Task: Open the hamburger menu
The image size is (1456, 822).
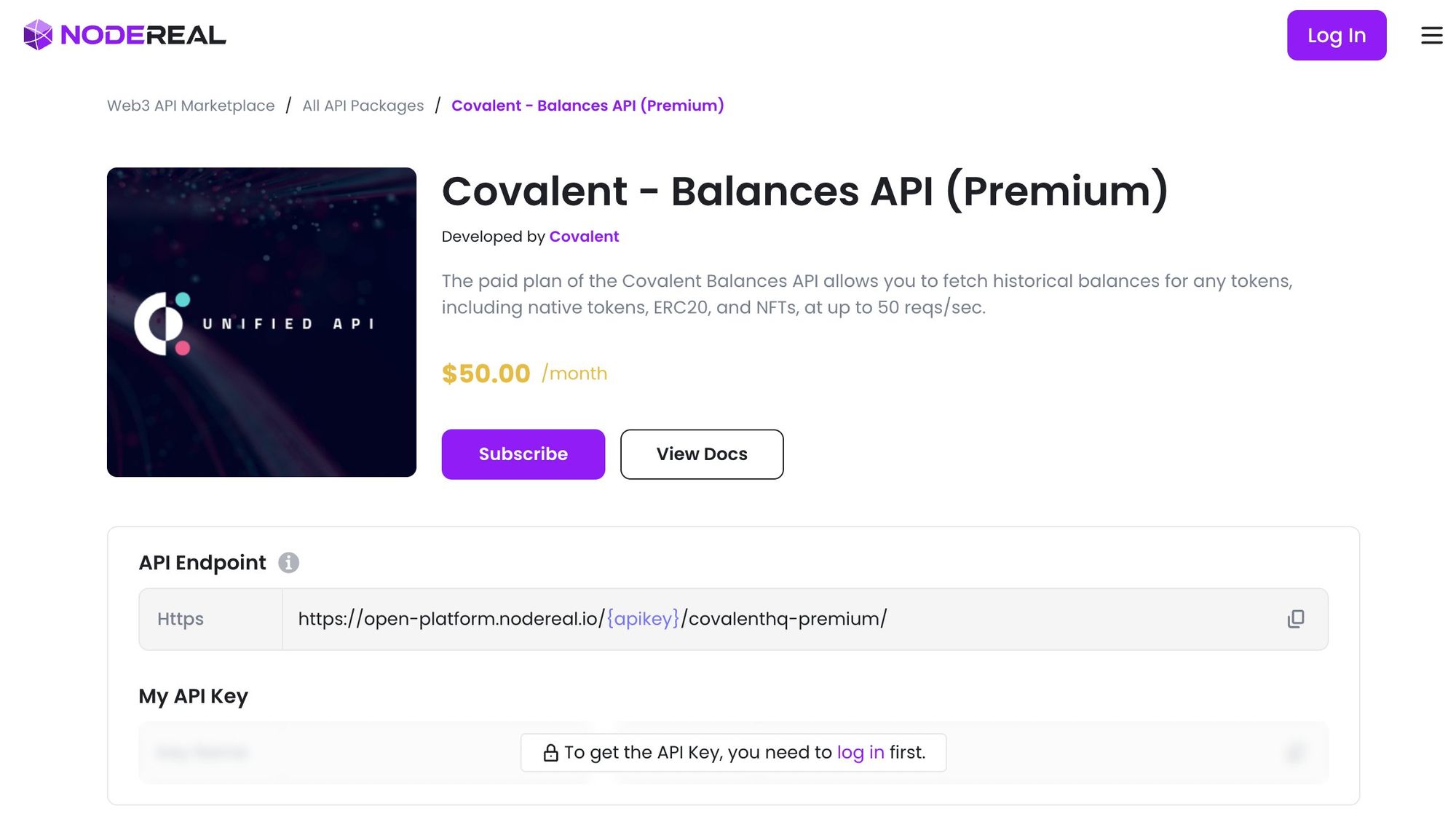Action: coord(1431,35)
